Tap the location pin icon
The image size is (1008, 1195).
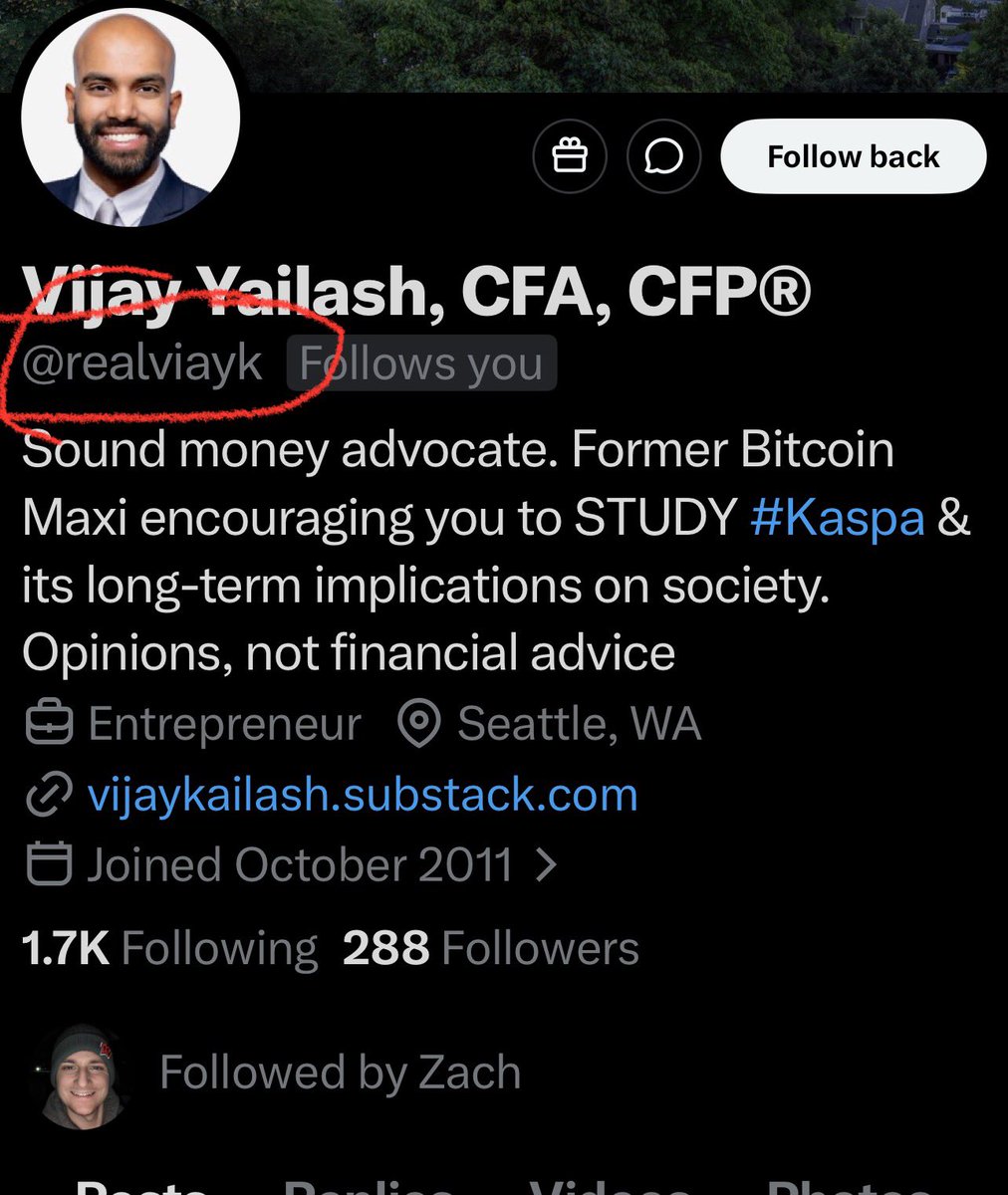pos(419,725)
